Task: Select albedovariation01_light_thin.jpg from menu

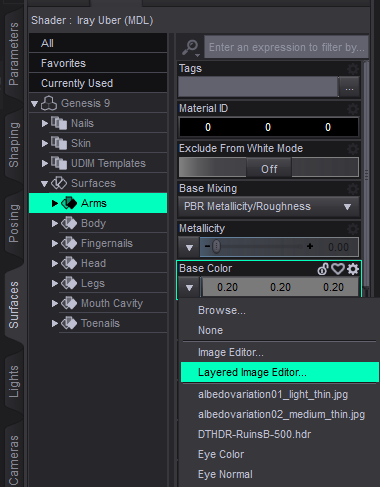Action: click(x=280, y=394)
